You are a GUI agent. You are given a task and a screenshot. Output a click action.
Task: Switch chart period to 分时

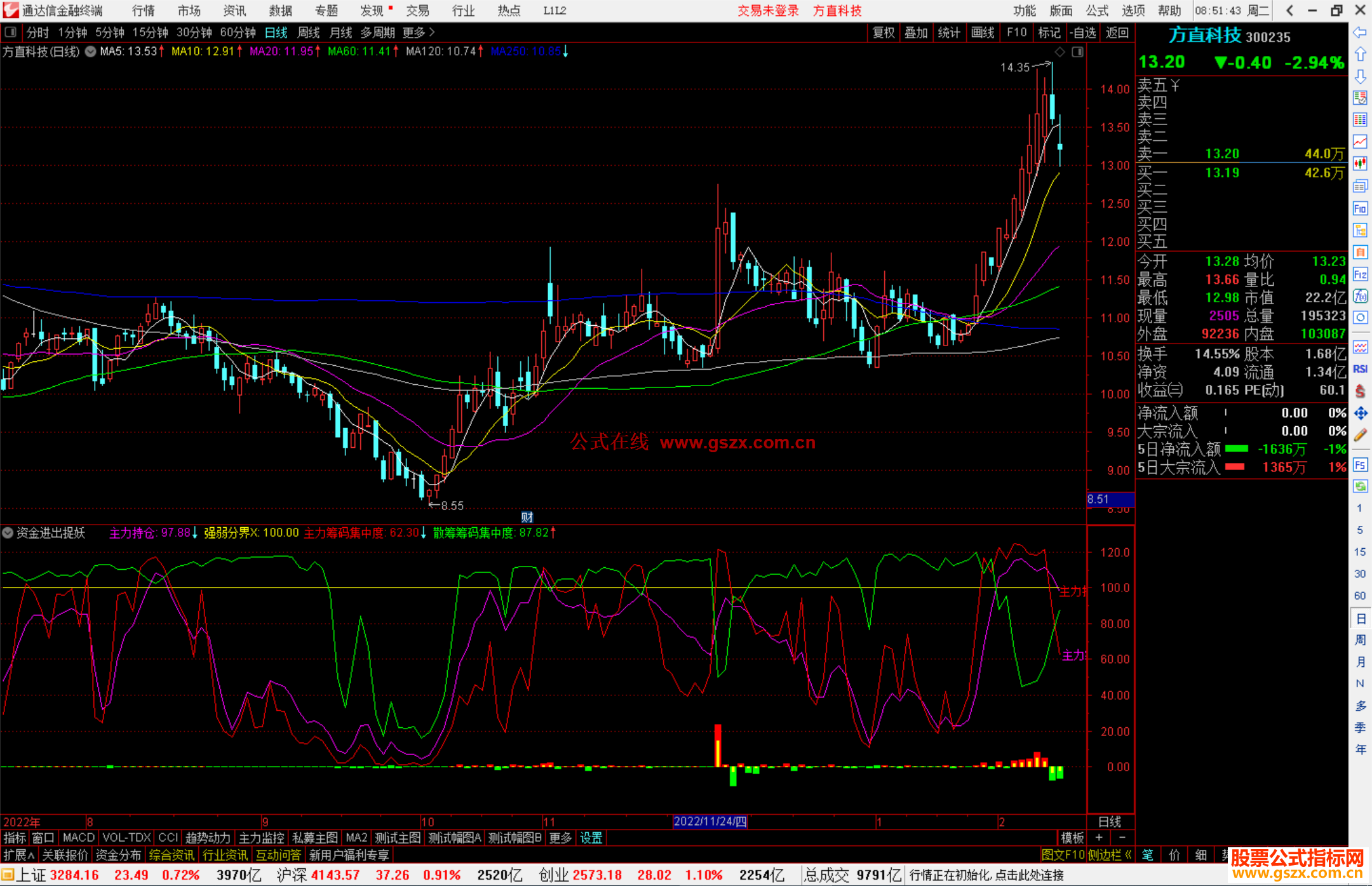[x=37, y=32]
